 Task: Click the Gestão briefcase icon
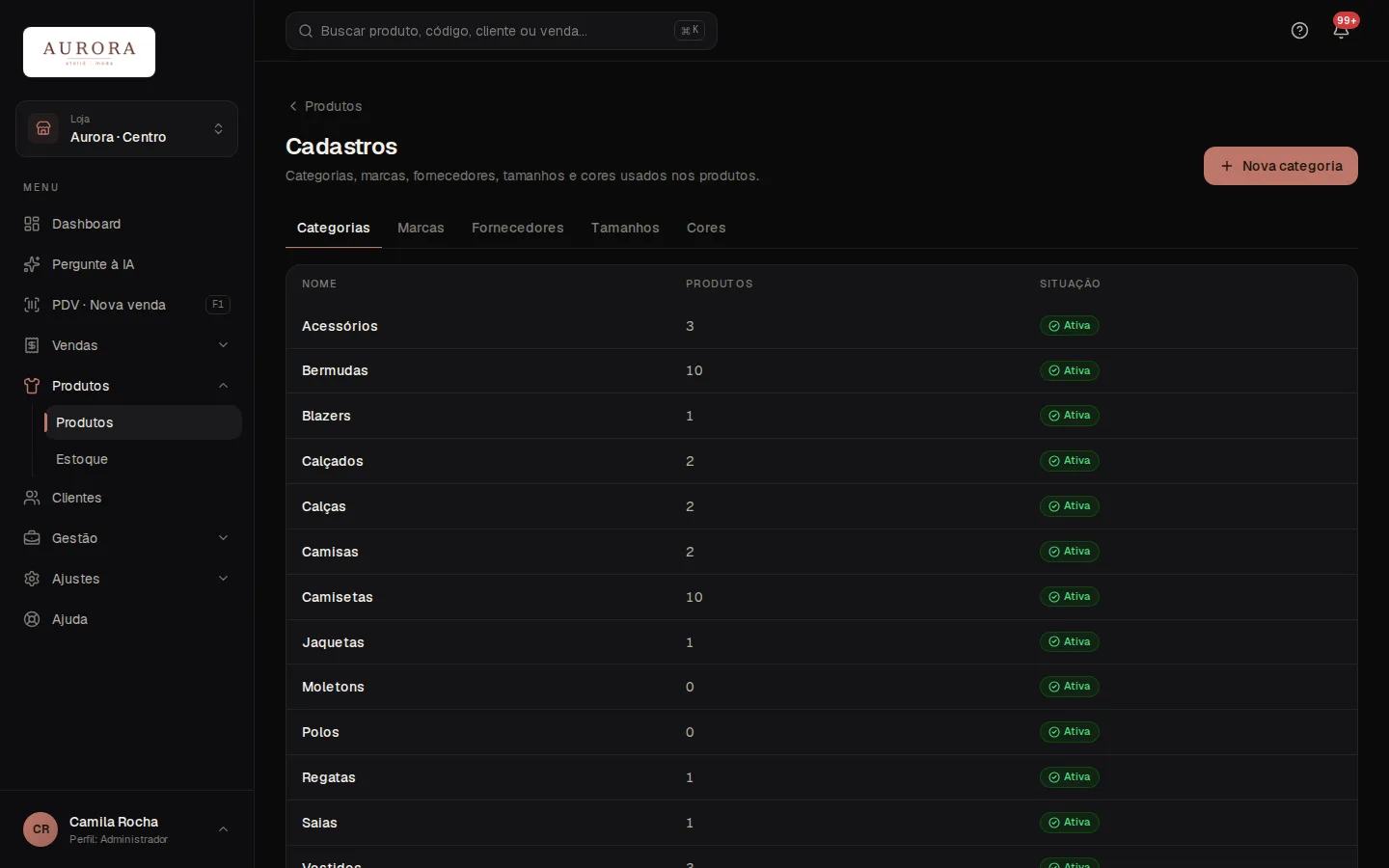(x=32, y=538)
